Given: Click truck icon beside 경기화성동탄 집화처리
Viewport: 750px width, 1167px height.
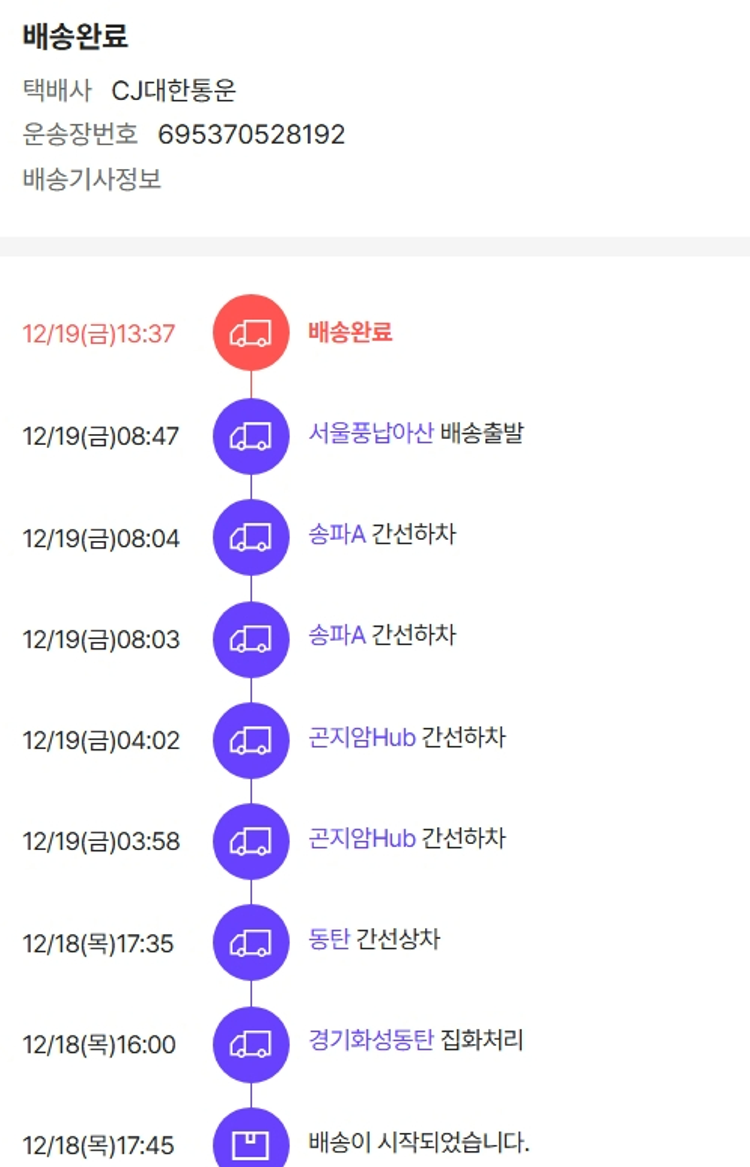Looking at the screenshot, I should pyautogui.click(x=251, y=1045).
